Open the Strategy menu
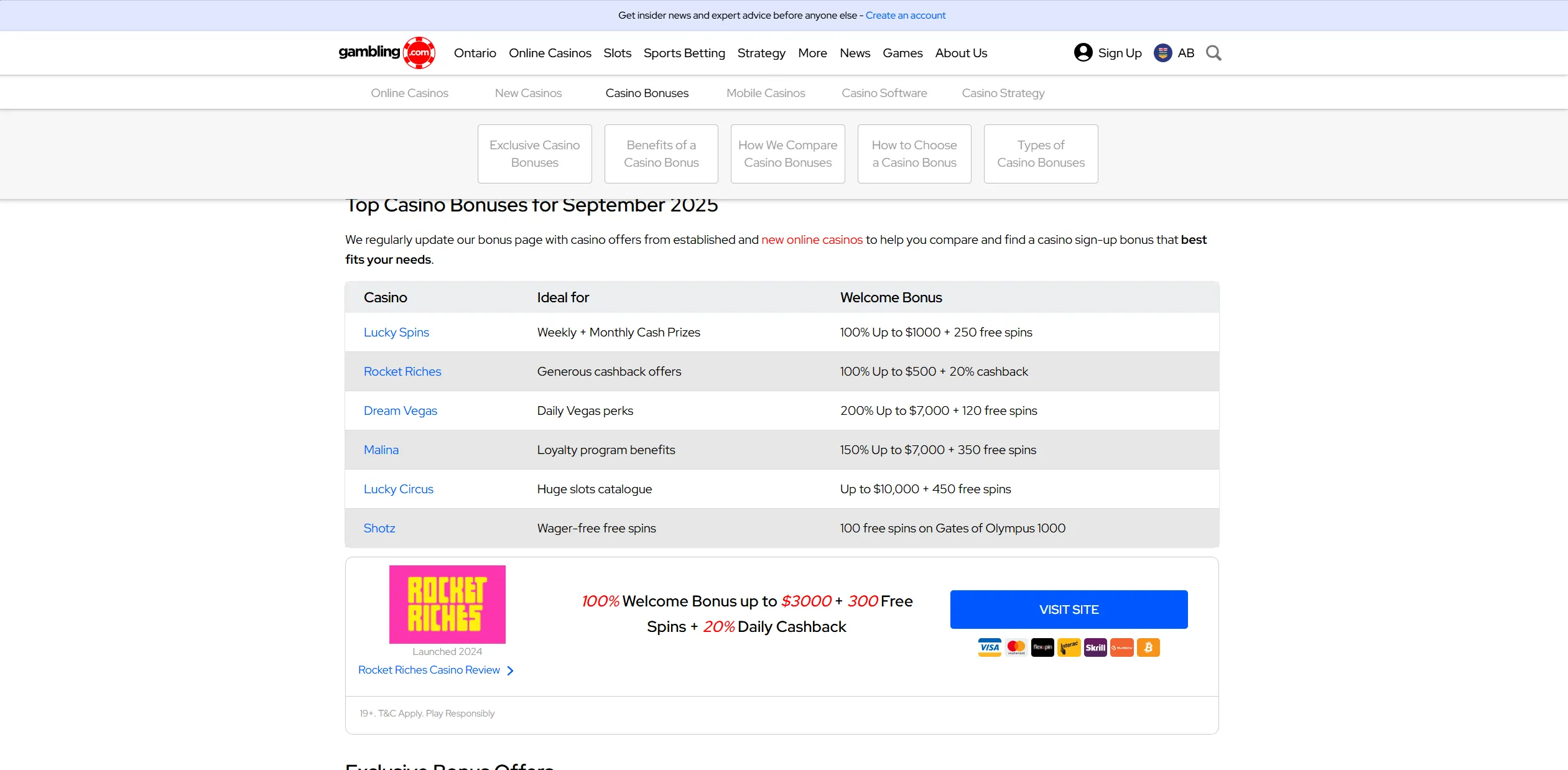 pyautogui.click(x=761, y=53)
